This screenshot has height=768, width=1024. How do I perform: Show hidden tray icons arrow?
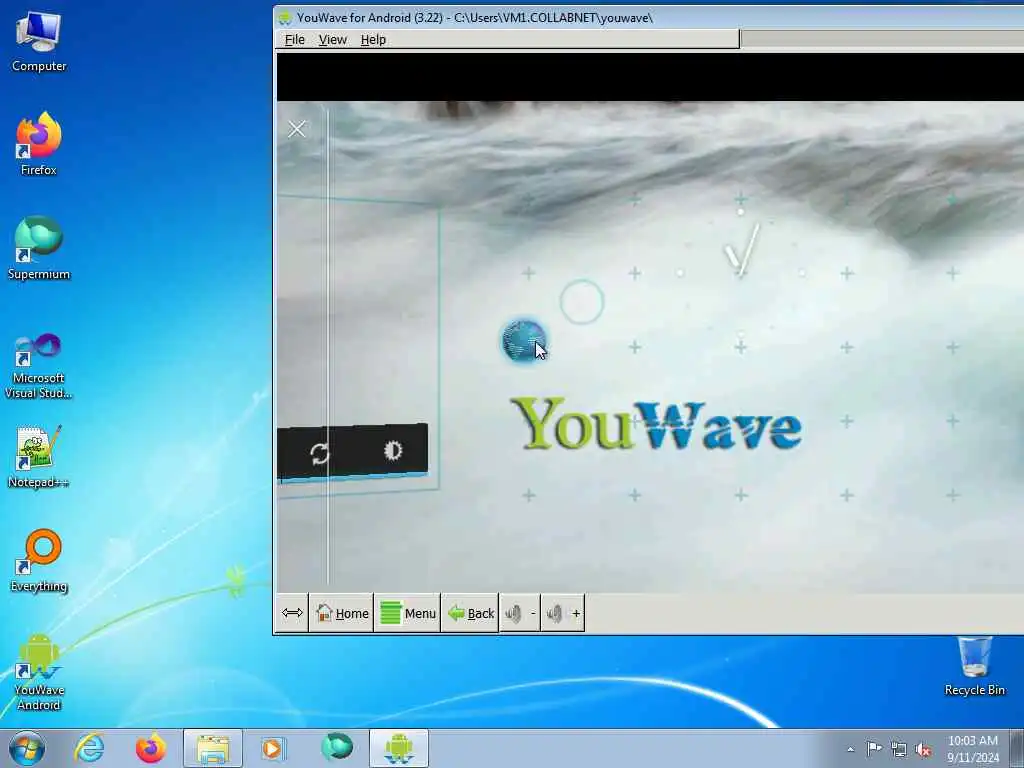850,749
